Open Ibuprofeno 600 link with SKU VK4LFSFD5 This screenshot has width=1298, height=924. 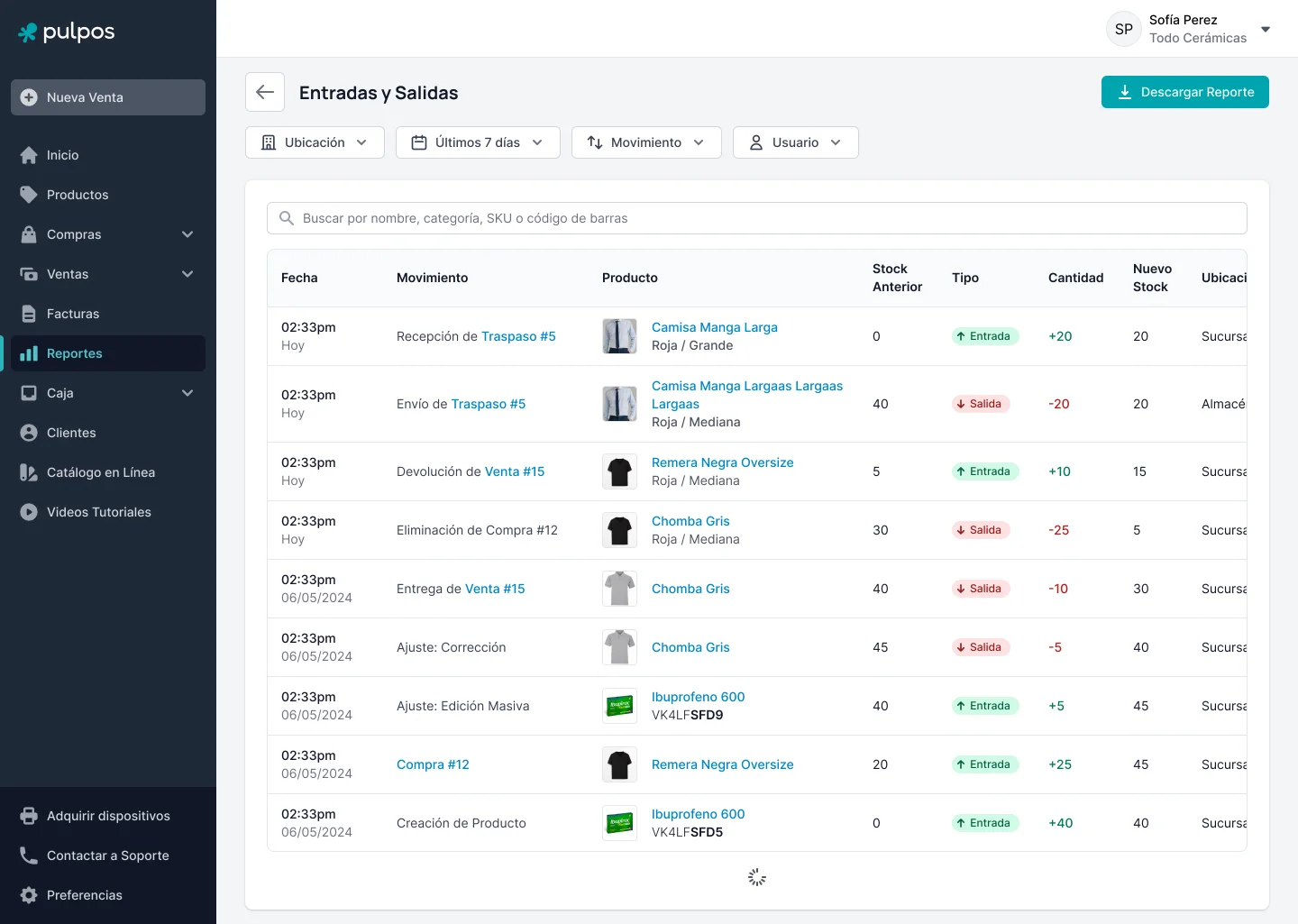(699, 814)
